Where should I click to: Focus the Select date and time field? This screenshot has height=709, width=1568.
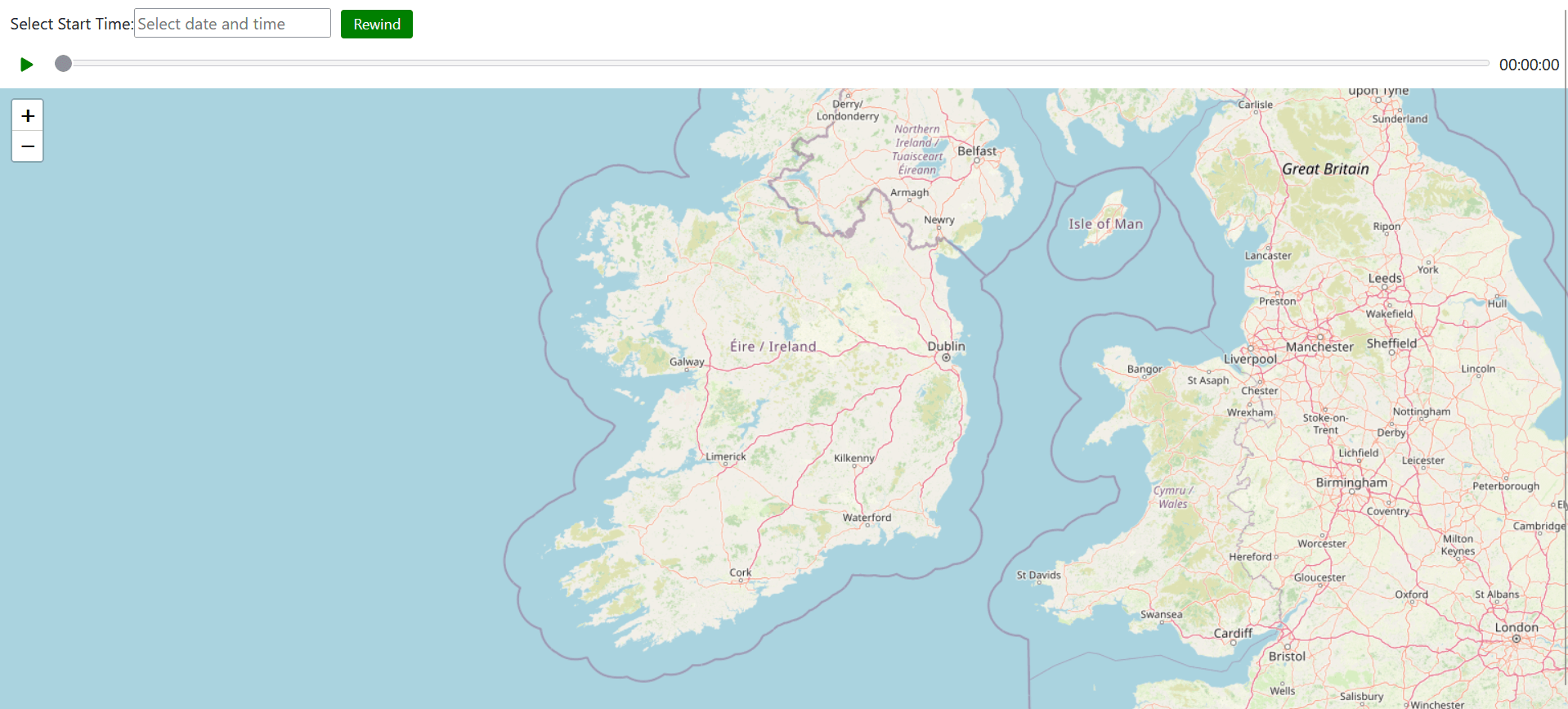pyautogui.click(x=232, y=24)
